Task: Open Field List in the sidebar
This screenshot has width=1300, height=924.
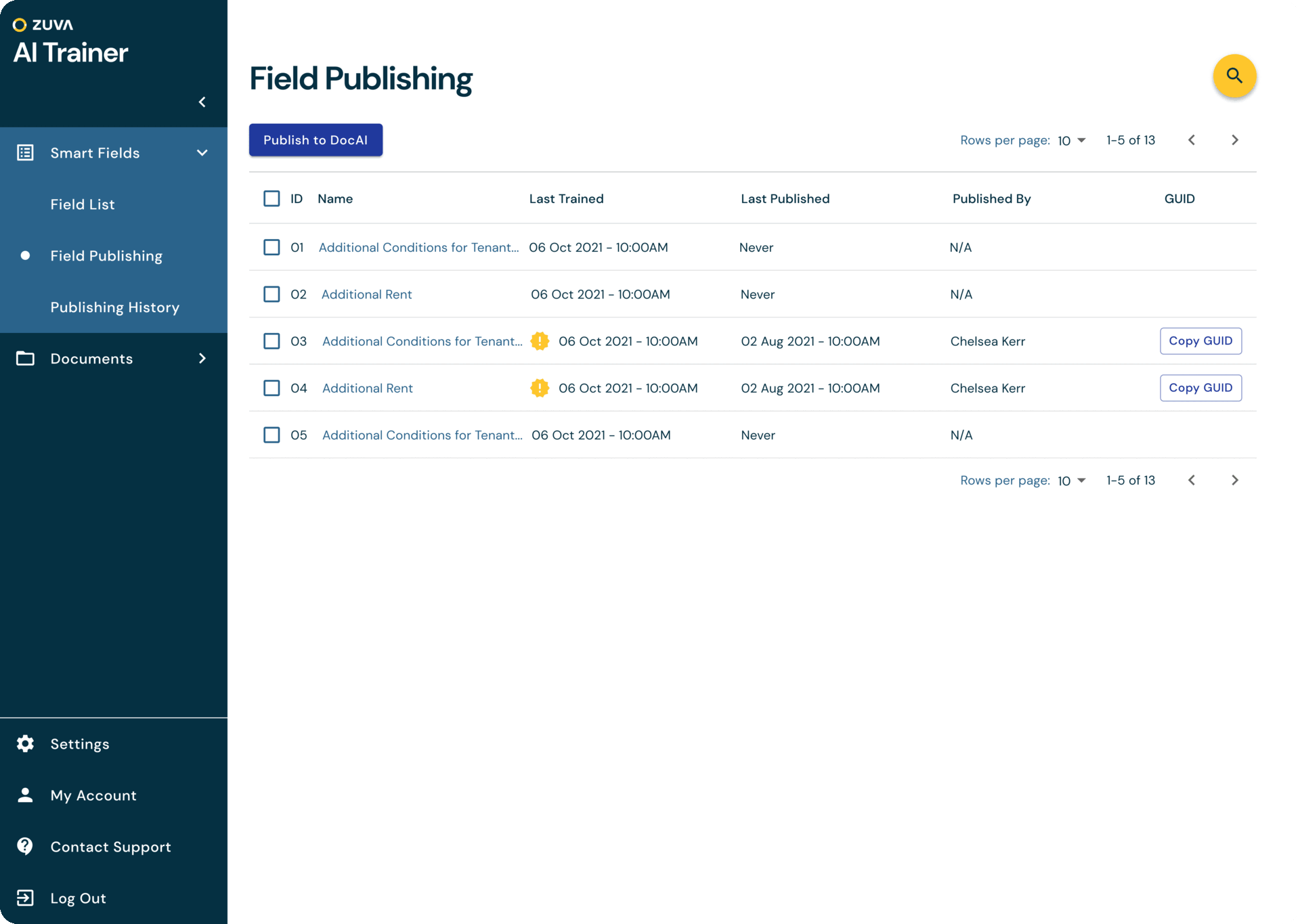Action: [83, 204]
